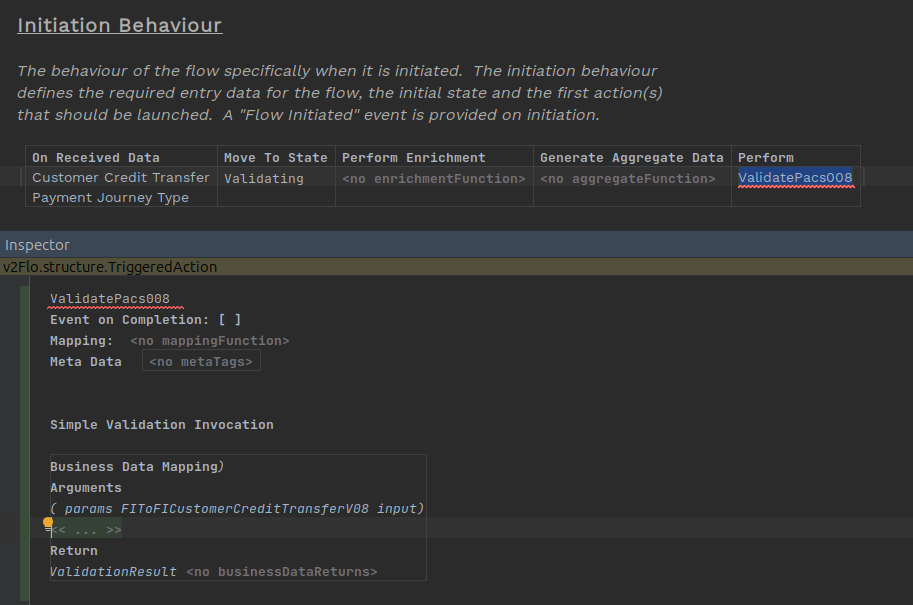Click ValidatePacs008 name in the Inspector
The width and height of the screenshot is (913, 605).
pyautogui.click(x=109, y=299)
